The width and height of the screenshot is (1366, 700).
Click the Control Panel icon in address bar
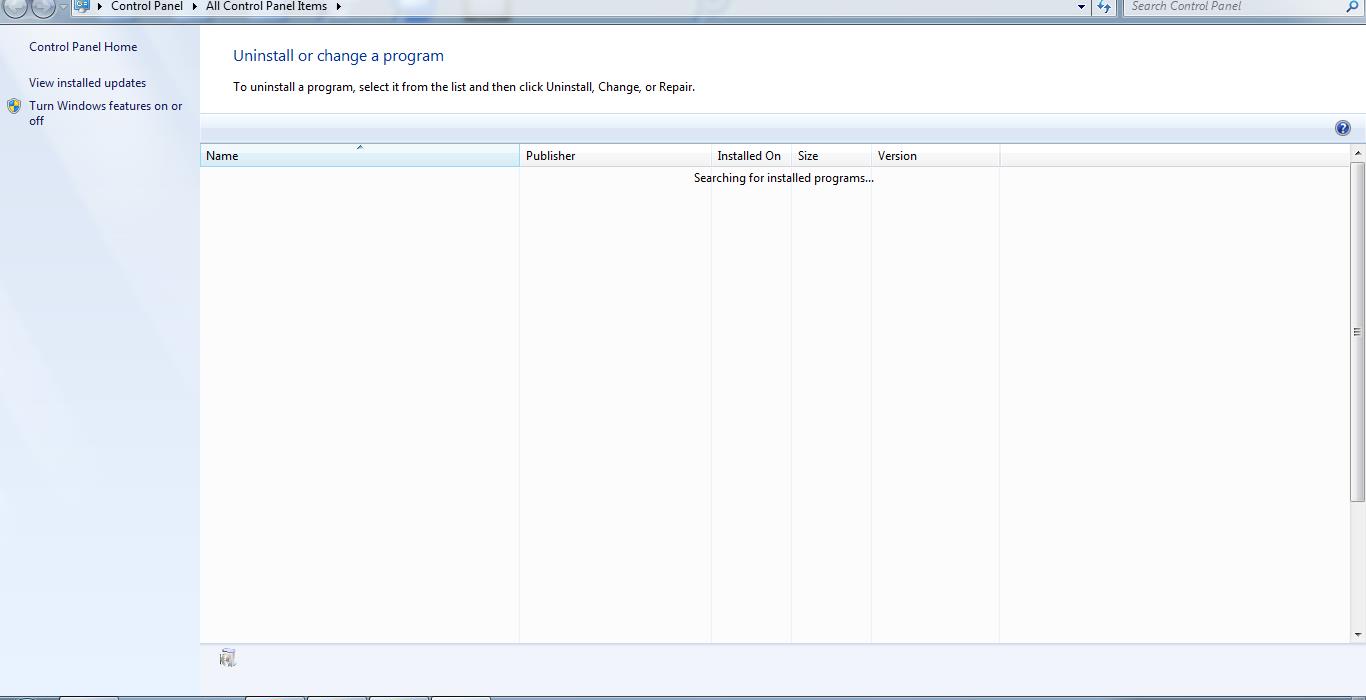82,6
